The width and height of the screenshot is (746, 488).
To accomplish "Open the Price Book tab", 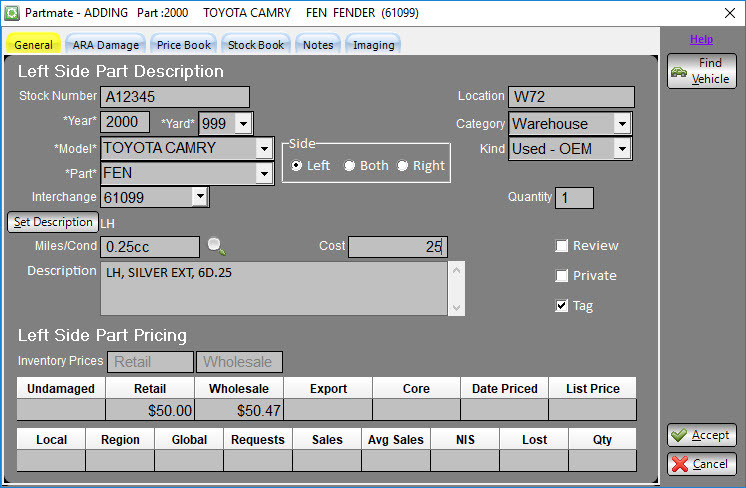I will click(184, 45).
